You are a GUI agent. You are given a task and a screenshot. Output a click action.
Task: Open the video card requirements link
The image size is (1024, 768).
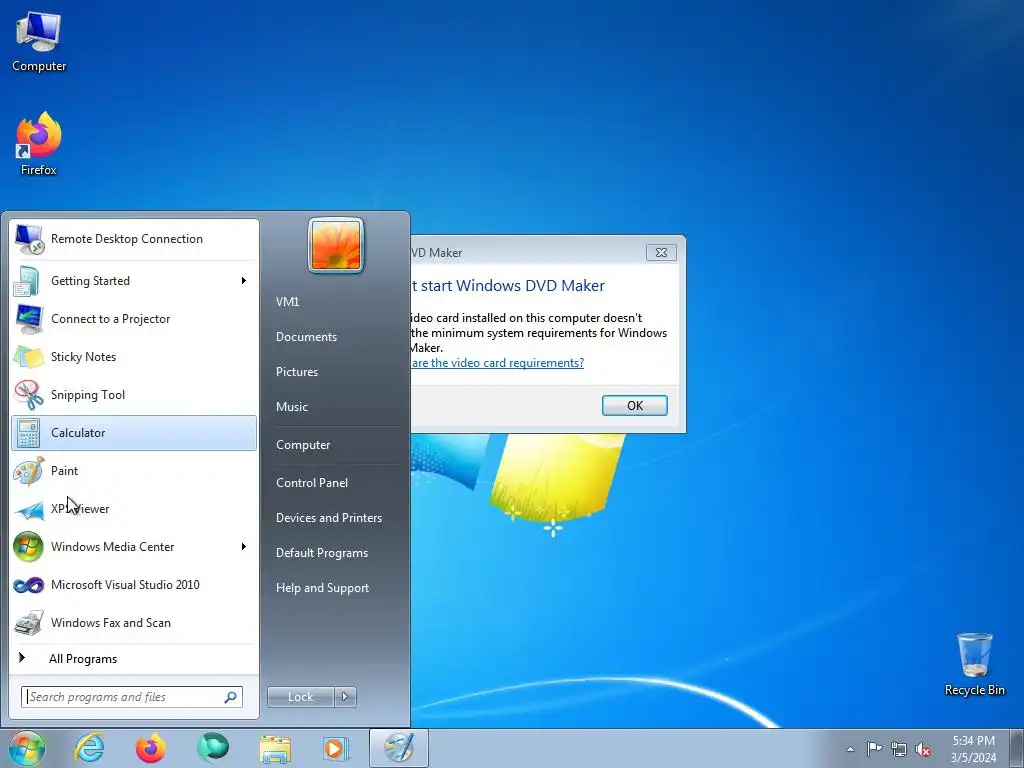tap(497, 363)
